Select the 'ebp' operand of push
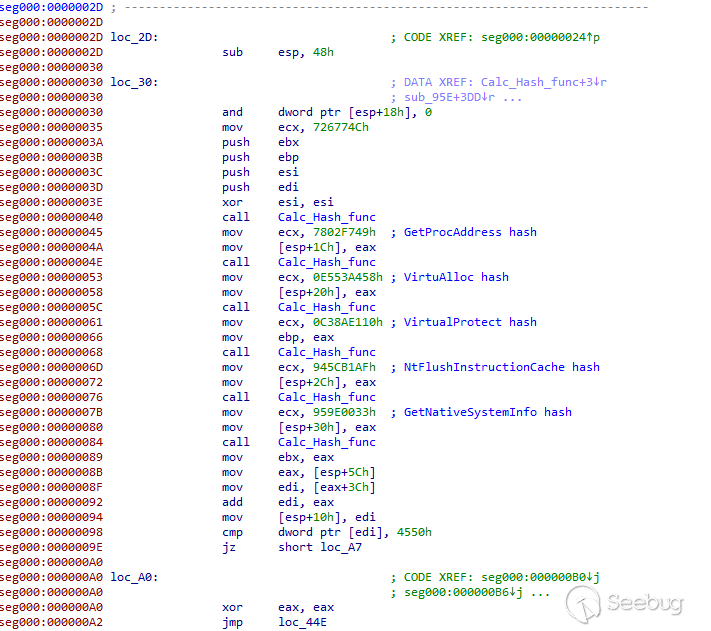711x631 pixels. pyautogui.click(x=288, y=157)
